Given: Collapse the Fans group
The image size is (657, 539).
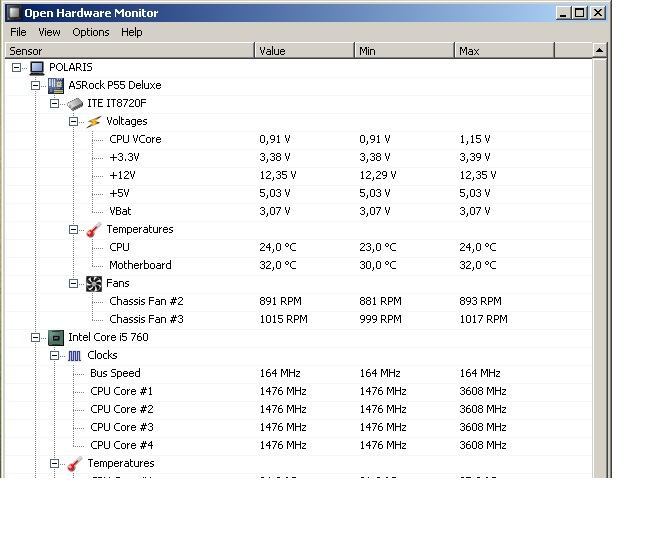Looking at the screenshot, I should pos(73,284).
